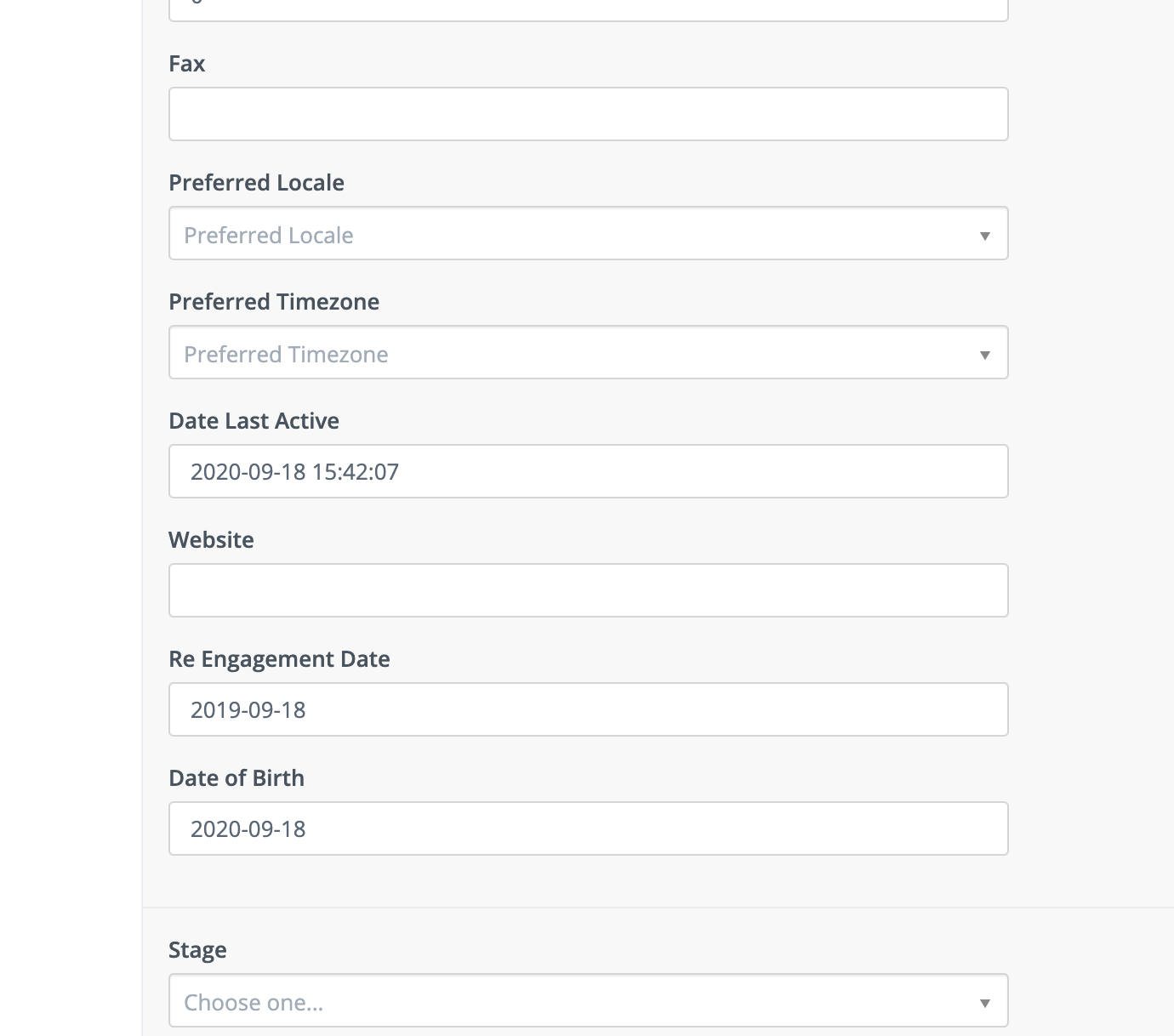Click the Preferred Timezone dropdown arrow
This screenshot has height=1036, width=1174.
(x=984, y=352)
